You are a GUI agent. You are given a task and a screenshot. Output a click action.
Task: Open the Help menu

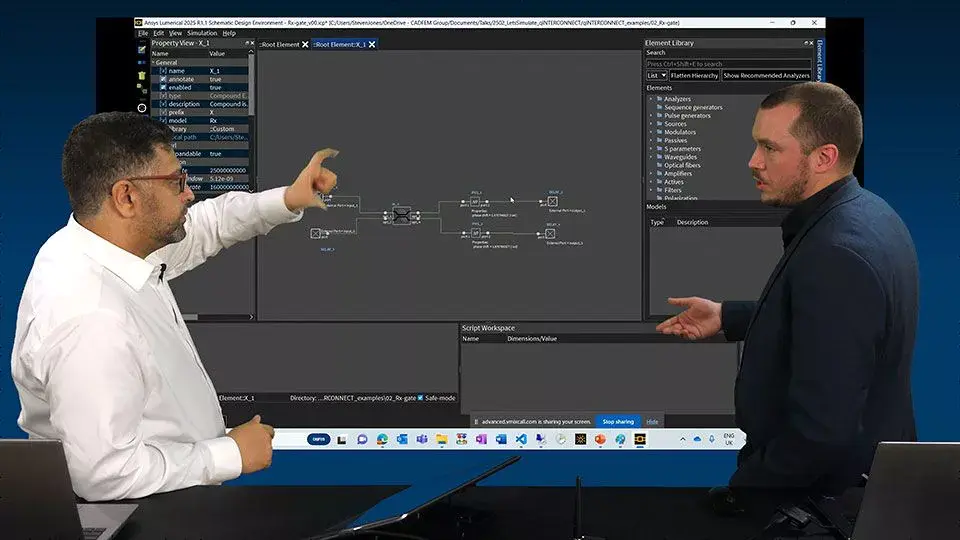(x=229, y=33)
